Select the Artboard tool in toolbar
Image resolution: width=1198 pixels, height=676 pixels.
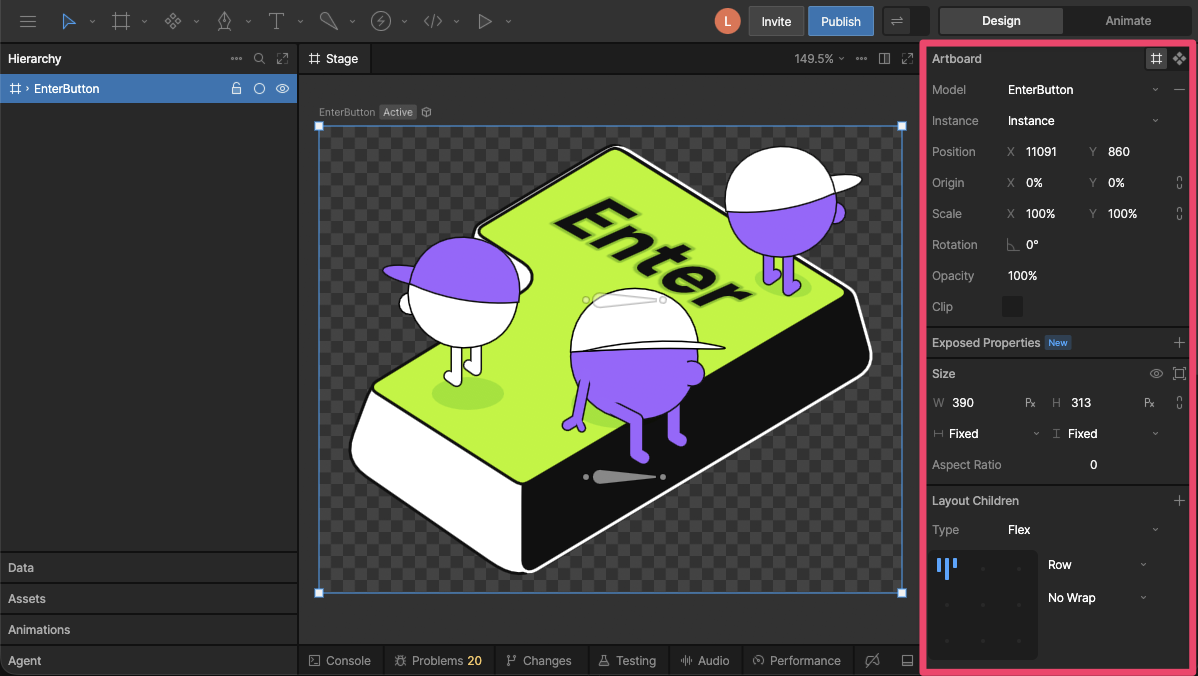coord(121,21)
